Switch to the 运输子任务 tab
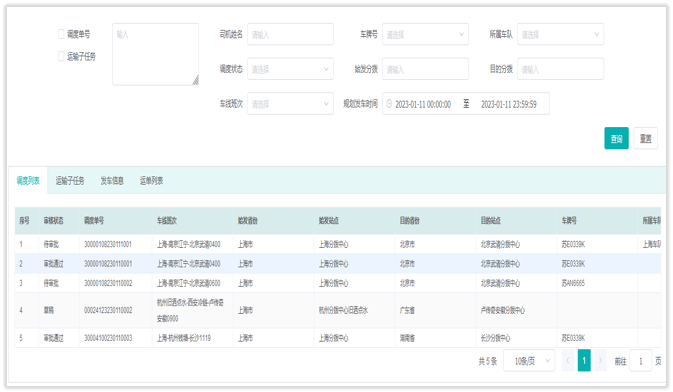The width and height of the screenshot is (673, 392). coord(70,180)
